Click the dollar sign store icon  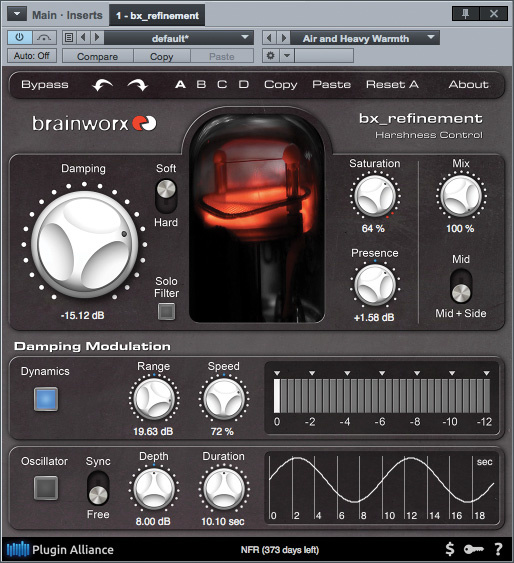pyautogui.click(x=450, y=549)
